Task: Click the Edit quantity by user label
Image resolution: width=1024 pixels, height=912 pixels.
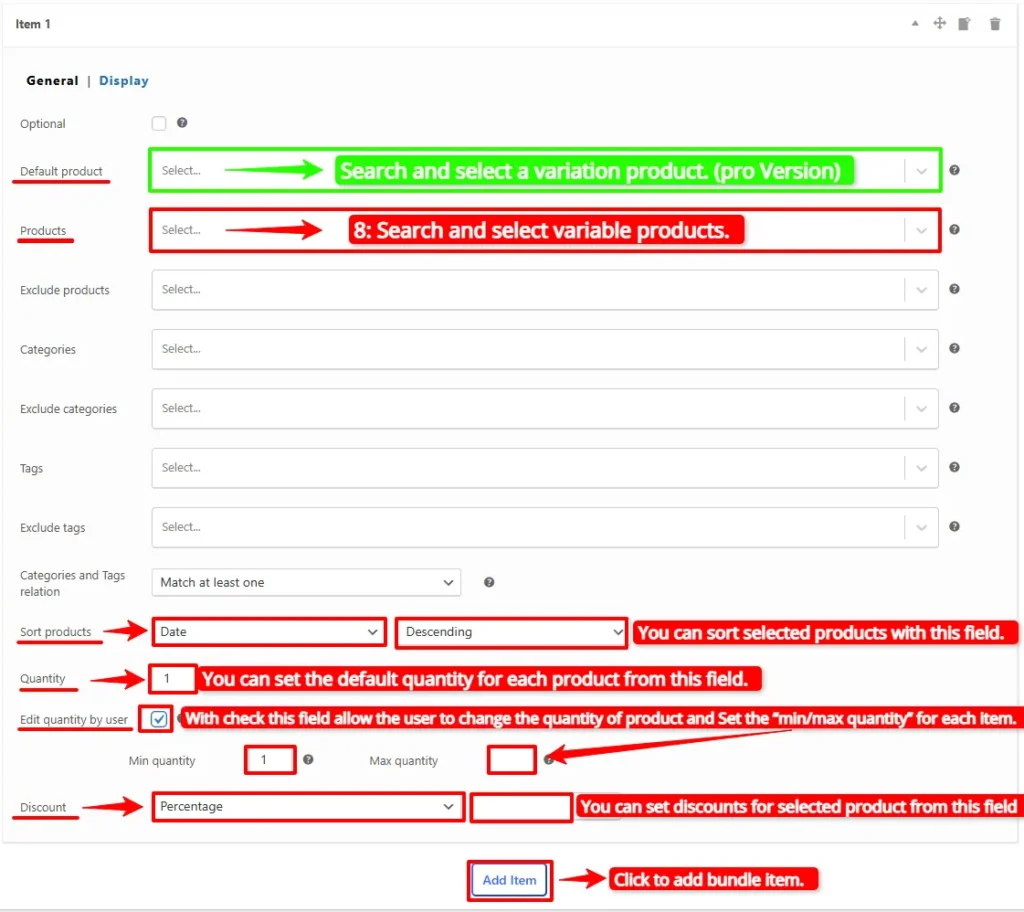Action: tap(74, 719)
